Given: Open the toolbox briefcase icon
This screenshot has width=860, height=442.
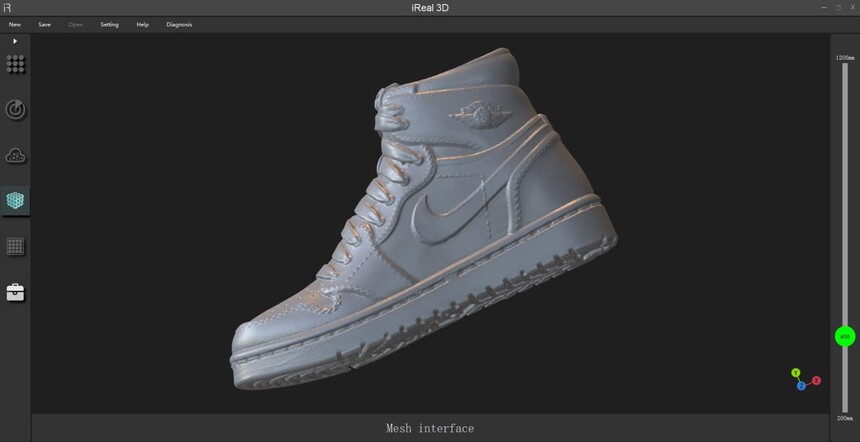Looking at the screenshot, I should pyautogui.click(x=15, y=292).
